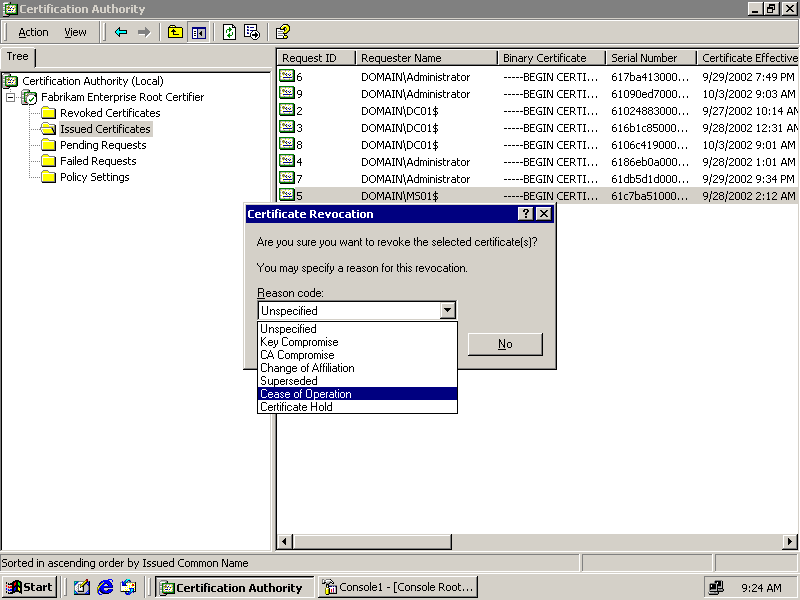The height and width of the screenshot is (600, 800).
Task: Click the Up one level folder icon
Action: pos(175,32)
